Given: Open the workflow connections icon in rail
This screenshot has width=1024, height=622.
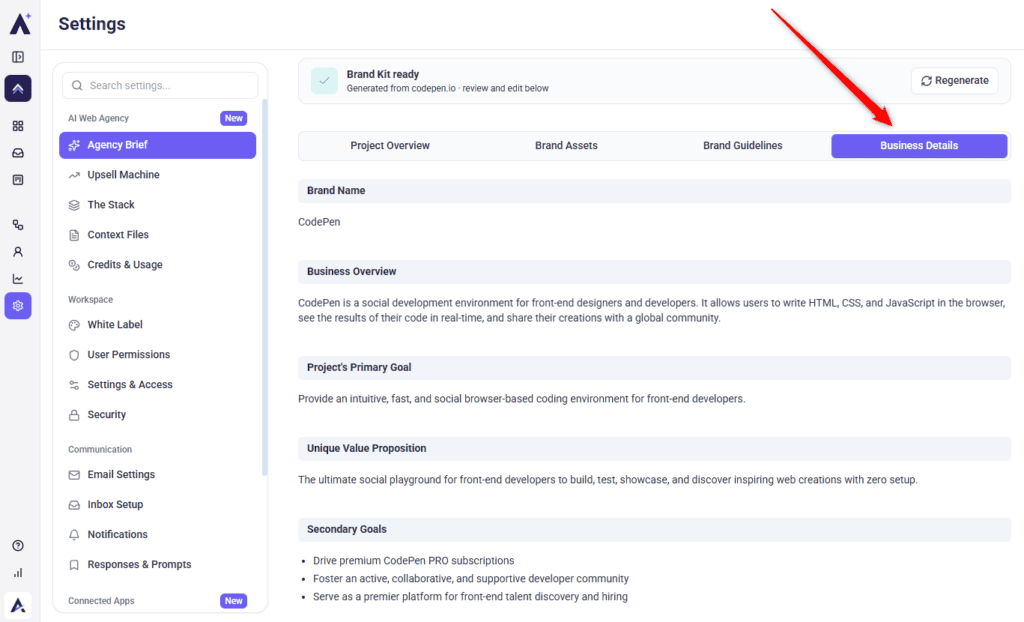Looking at the screenshot, I should pyautogui.click(x=18, y=225).
